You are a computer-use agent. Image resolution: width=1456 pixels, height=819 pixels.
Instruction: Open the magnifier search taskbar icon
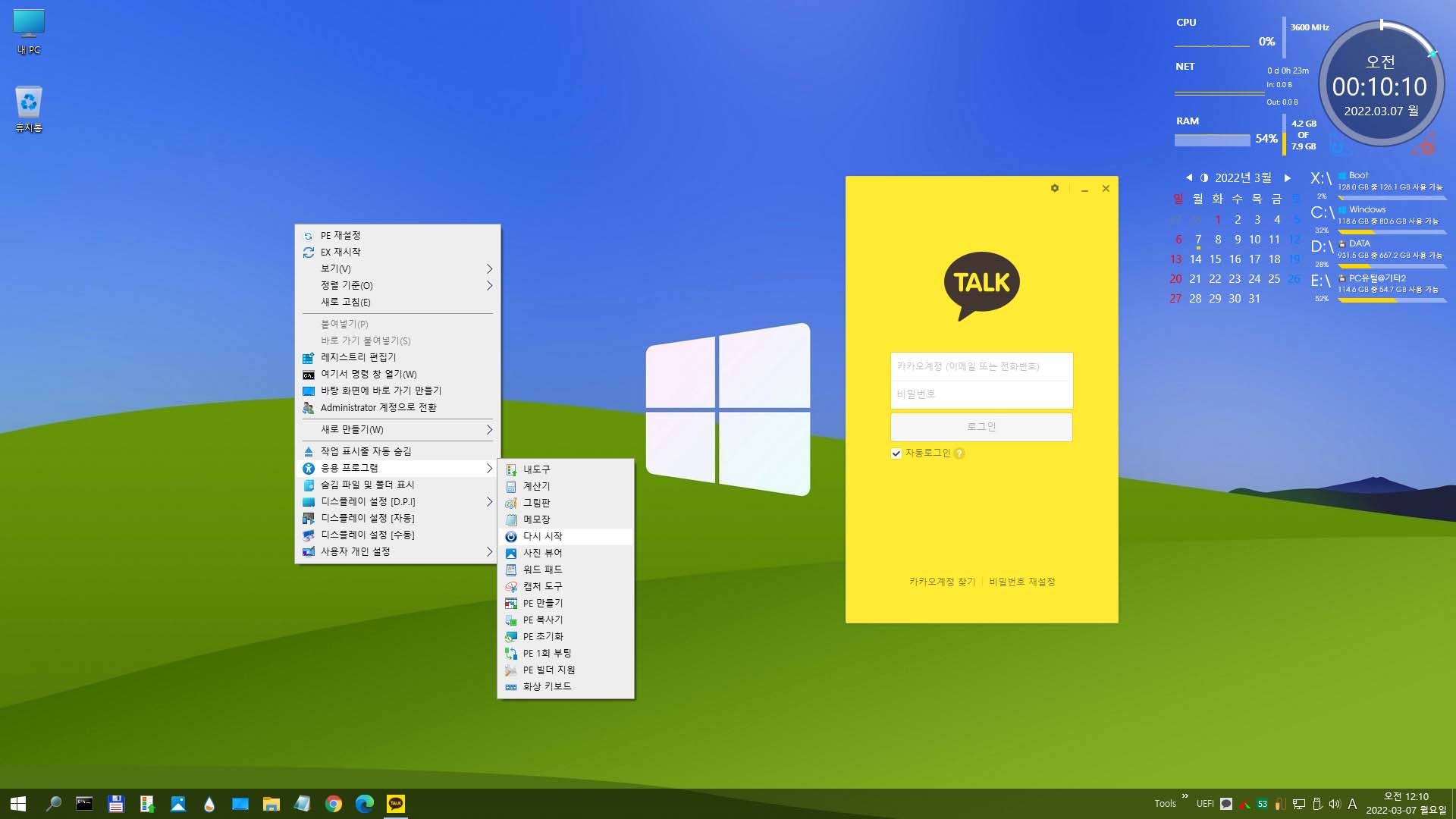pos(53,804)
